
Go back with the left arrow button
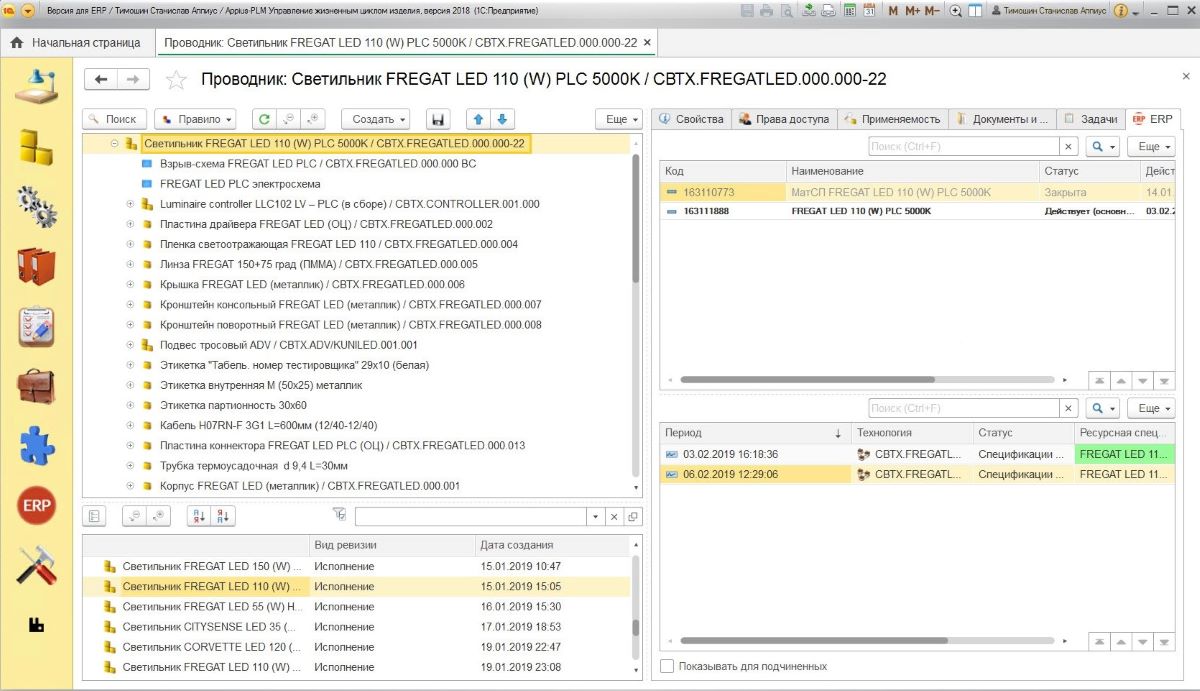[101, 80]
